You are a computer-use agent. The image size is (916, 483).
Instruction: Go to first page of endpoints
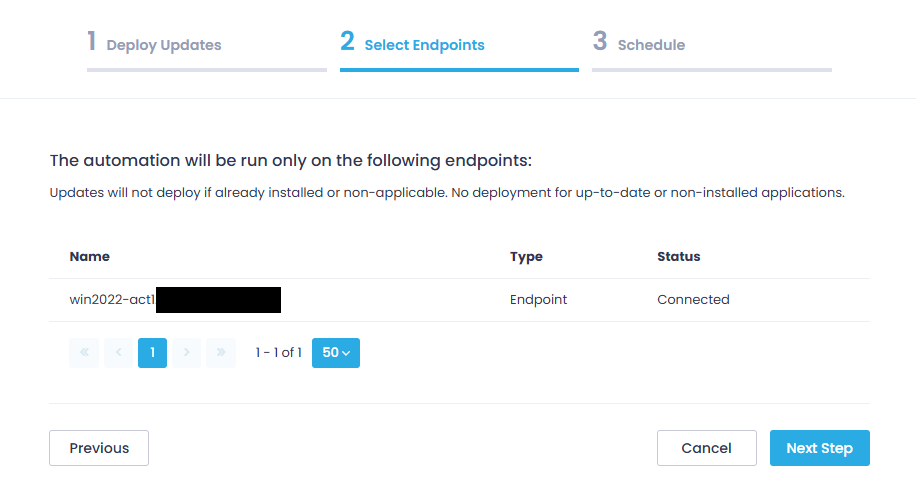(x=84, y=352)
